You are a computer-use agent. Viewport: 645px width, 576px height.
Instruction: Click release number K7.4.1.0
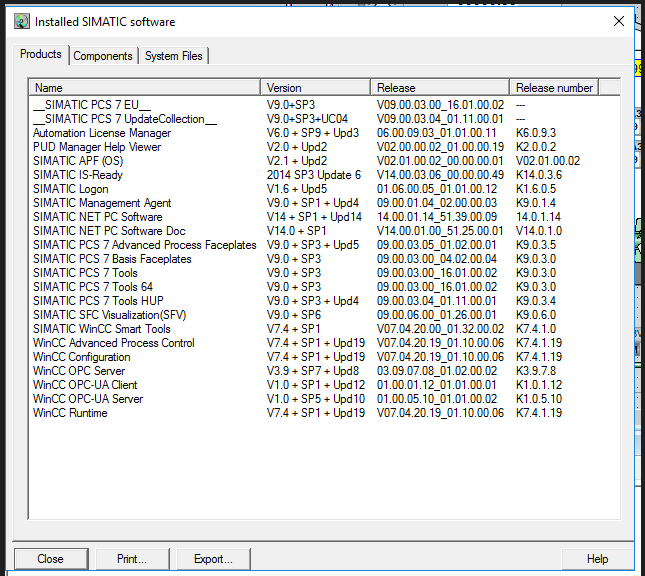(536, 329)
